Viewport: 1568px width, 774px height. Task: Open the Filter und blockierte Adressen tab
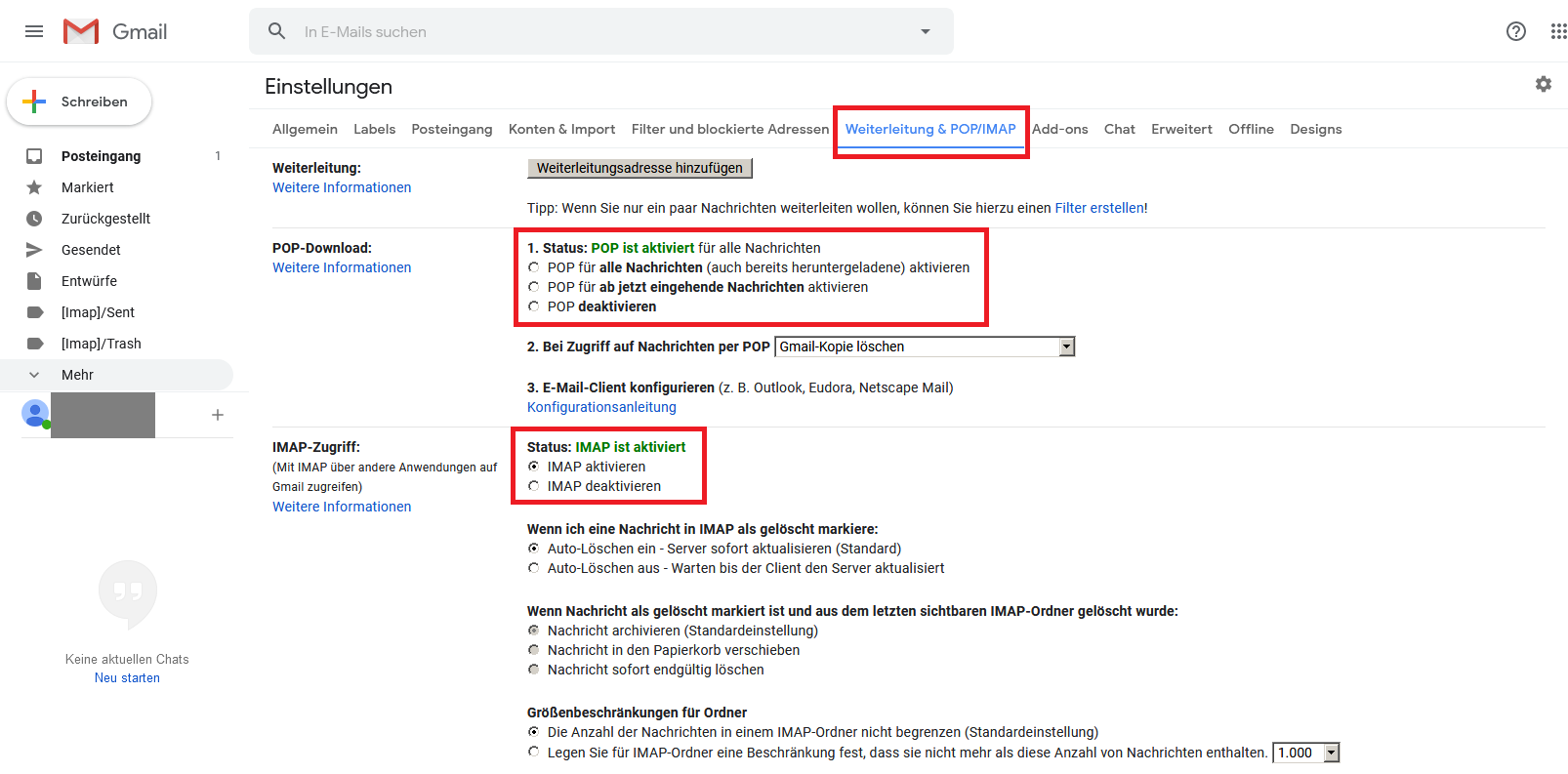click(x=729, y=129)
